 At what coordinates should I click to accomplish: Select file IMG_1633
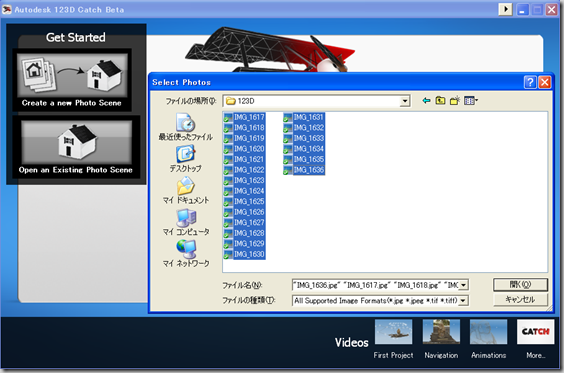tap(304, 138)
